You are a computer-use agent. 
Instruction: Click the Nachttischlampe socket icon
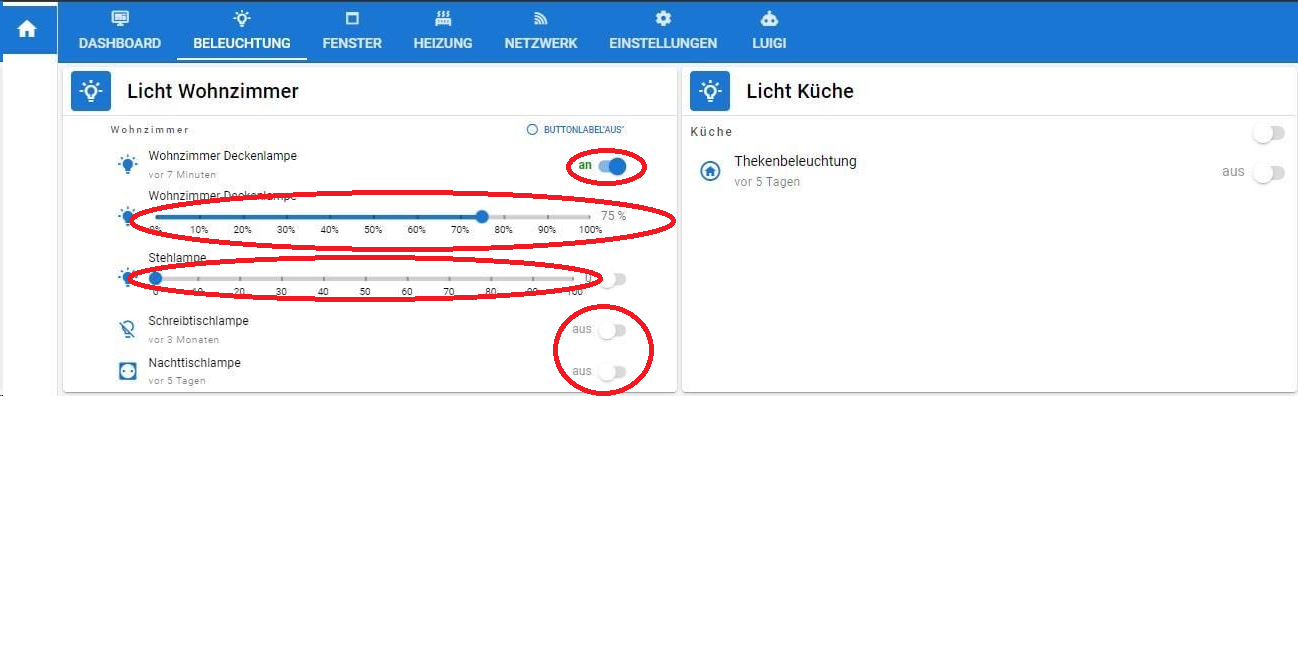click(127, 371)
